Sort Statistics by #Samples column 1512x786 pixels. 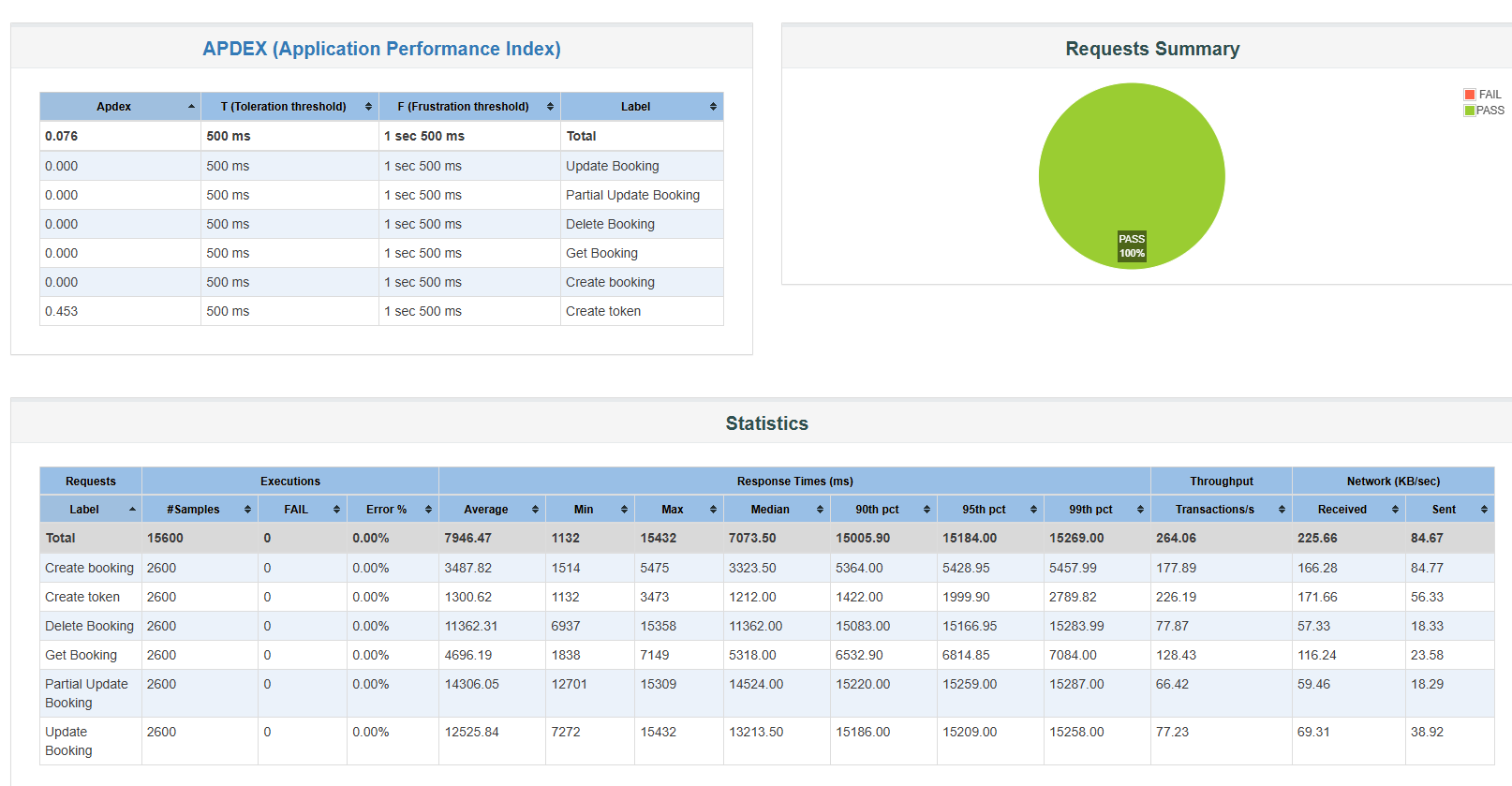point(200,510)
